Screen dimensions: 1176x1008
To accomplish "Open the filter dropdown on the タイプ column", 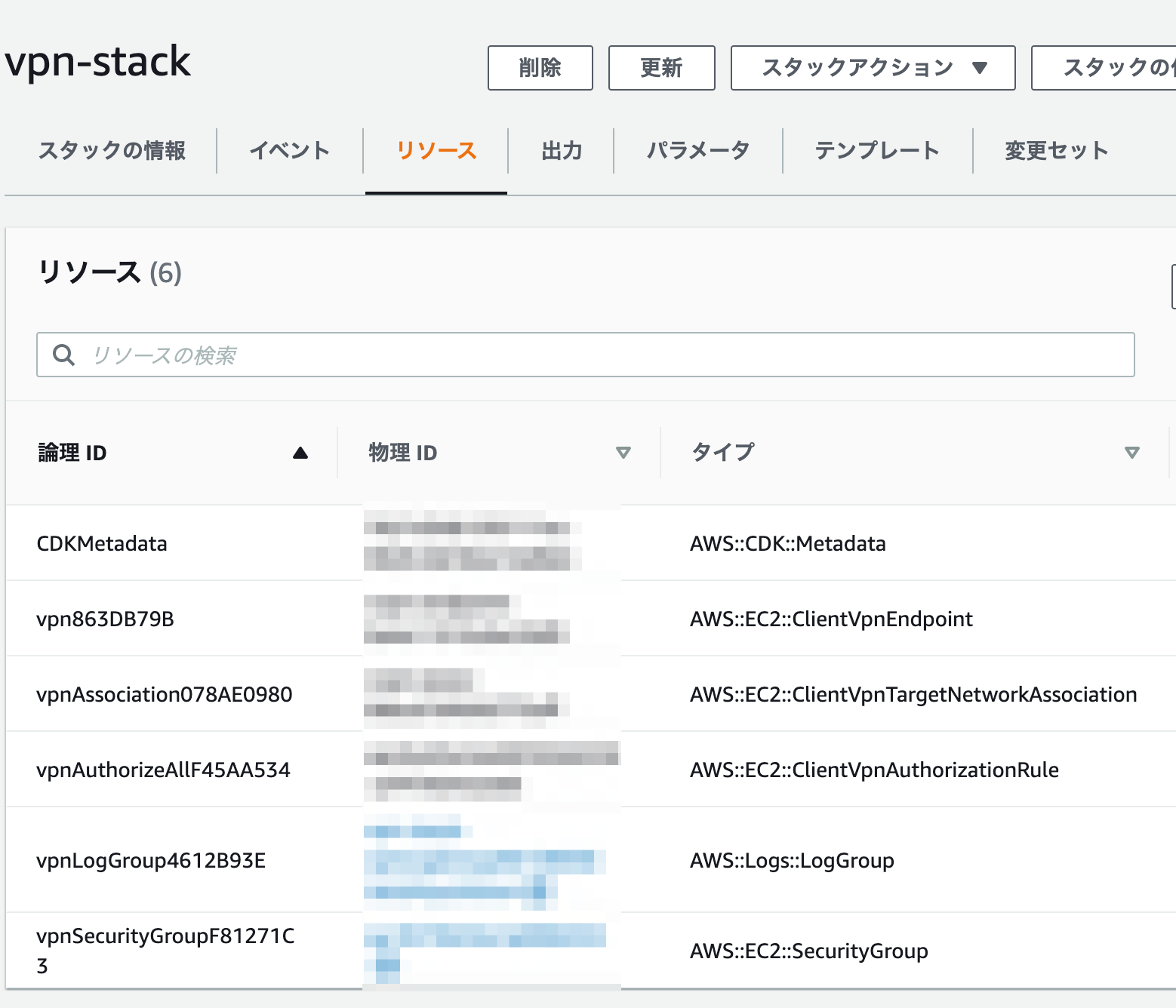I will point(1132,452).
